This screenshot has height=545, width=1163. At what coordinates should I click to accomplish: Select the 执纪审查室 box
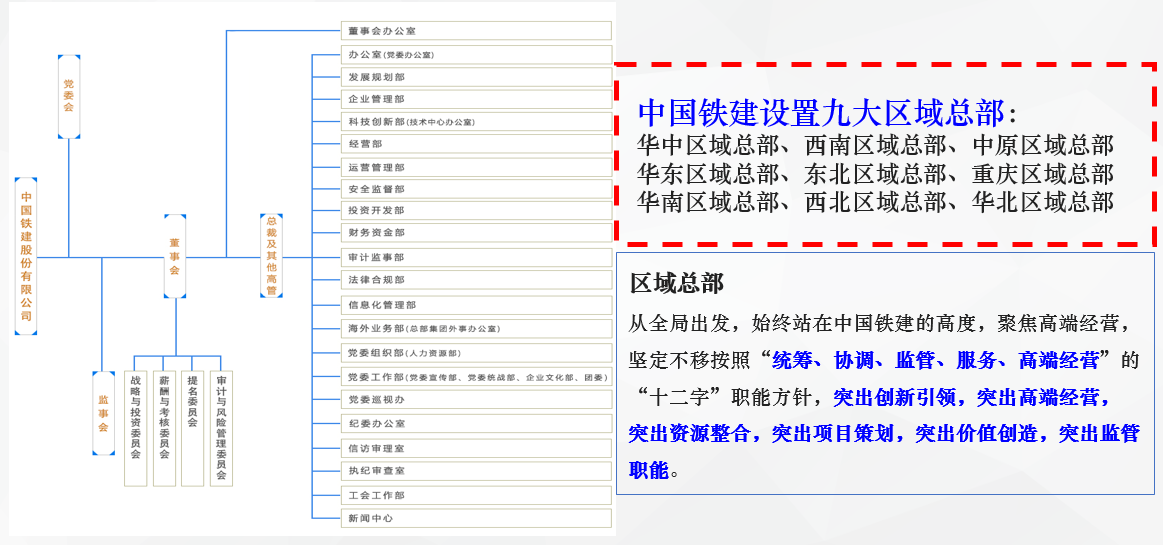pos(476,471)
